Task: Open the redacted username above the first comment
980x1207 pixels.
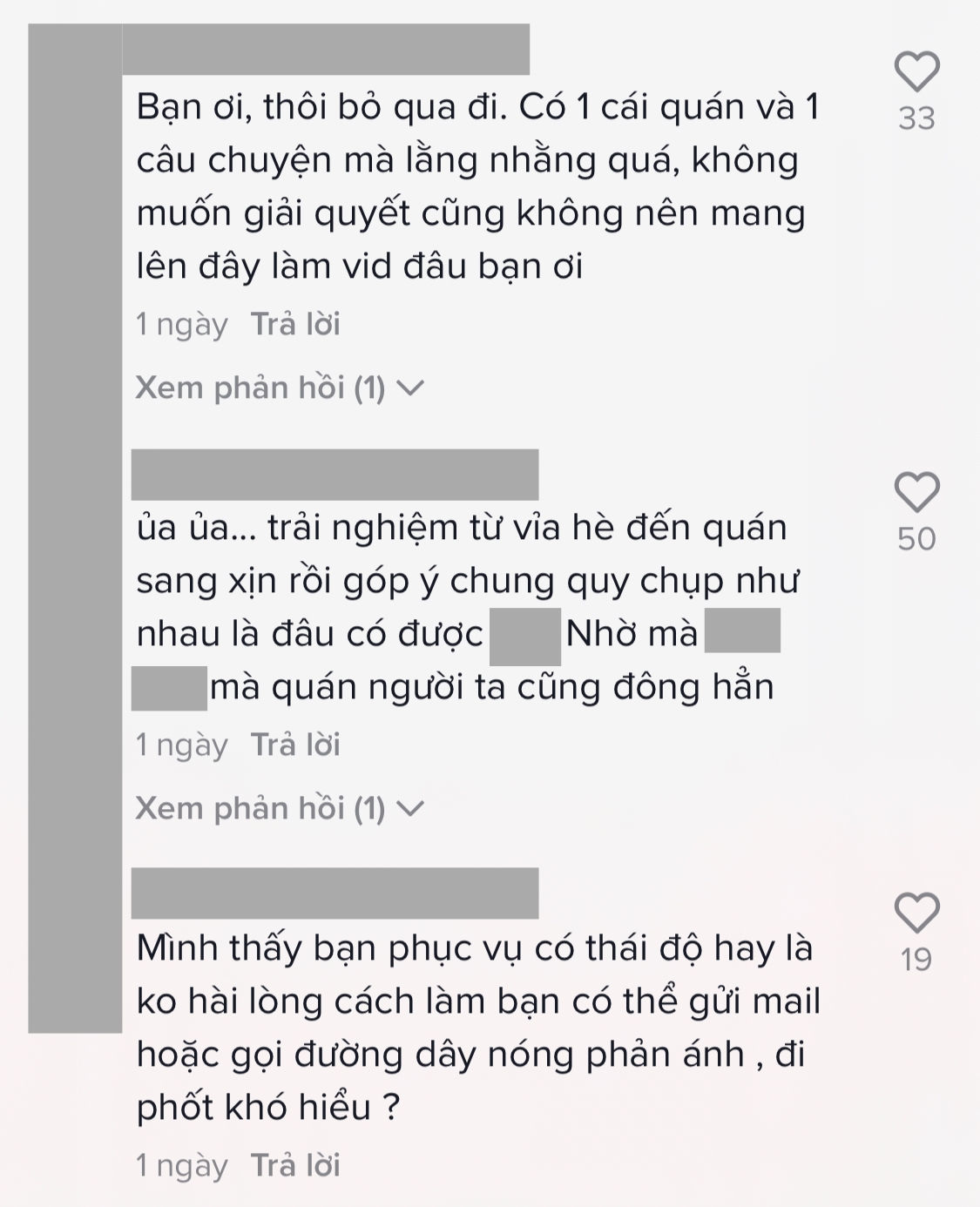Action: tap(326, 50)
